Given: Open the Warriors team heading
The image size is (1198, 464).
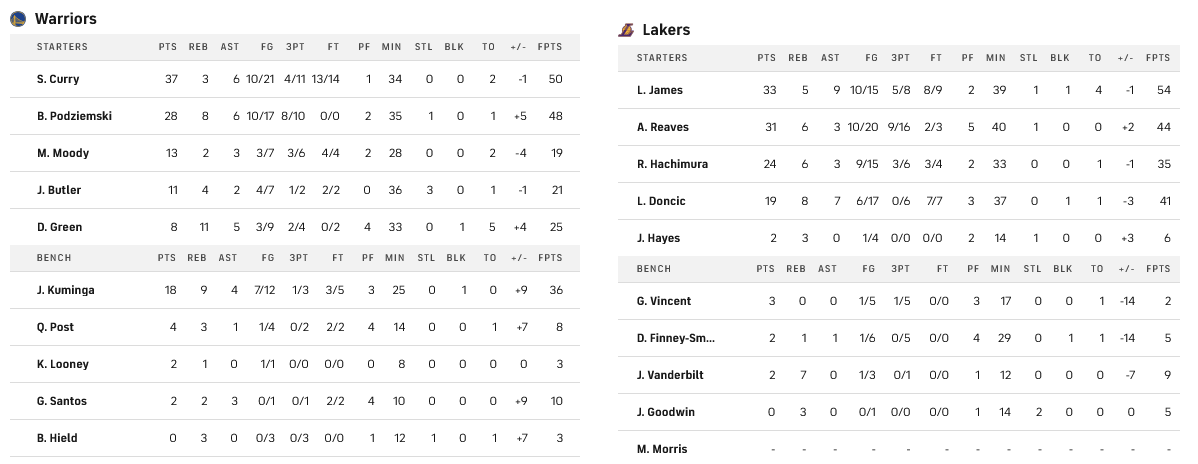Looking at the screenshot, I should point(66,19).
